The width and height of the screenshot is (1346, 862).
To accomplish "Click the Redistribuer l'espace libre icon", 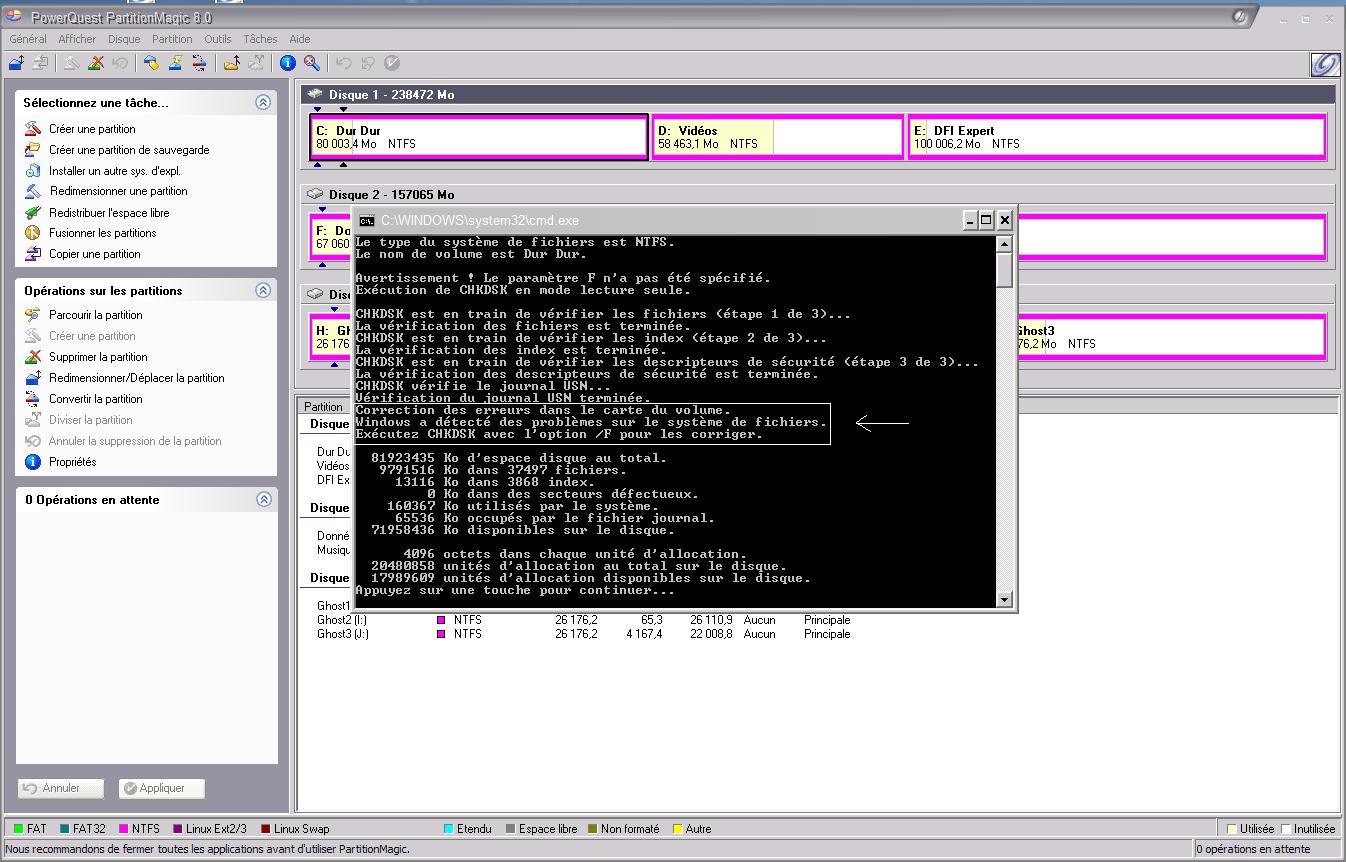I will 33,212.
